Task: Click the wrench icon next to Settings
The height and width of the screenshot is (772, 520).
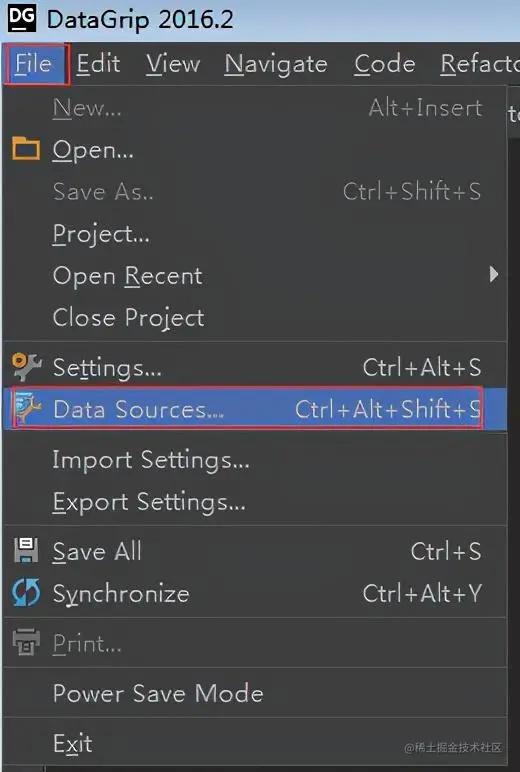Action: click(27, 367)
